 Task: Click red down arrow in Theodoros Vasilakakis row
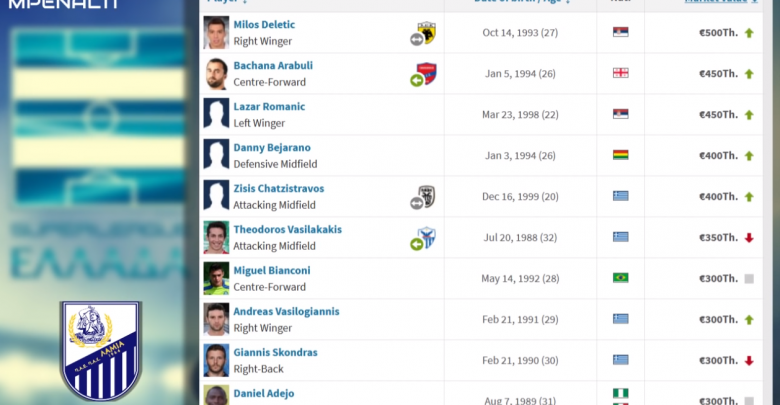coord(749,238)
